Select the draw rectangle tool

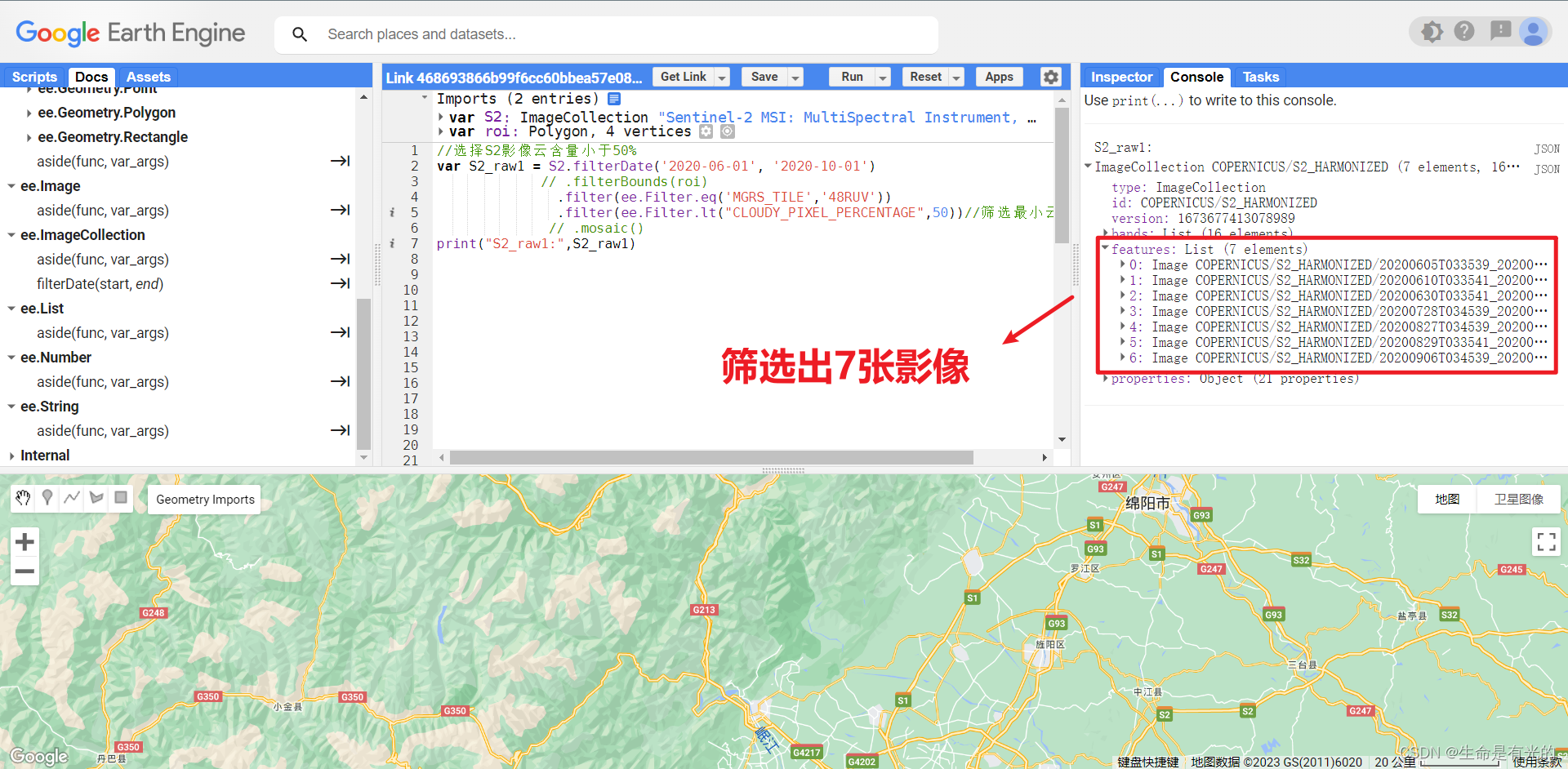coord(121,498)
